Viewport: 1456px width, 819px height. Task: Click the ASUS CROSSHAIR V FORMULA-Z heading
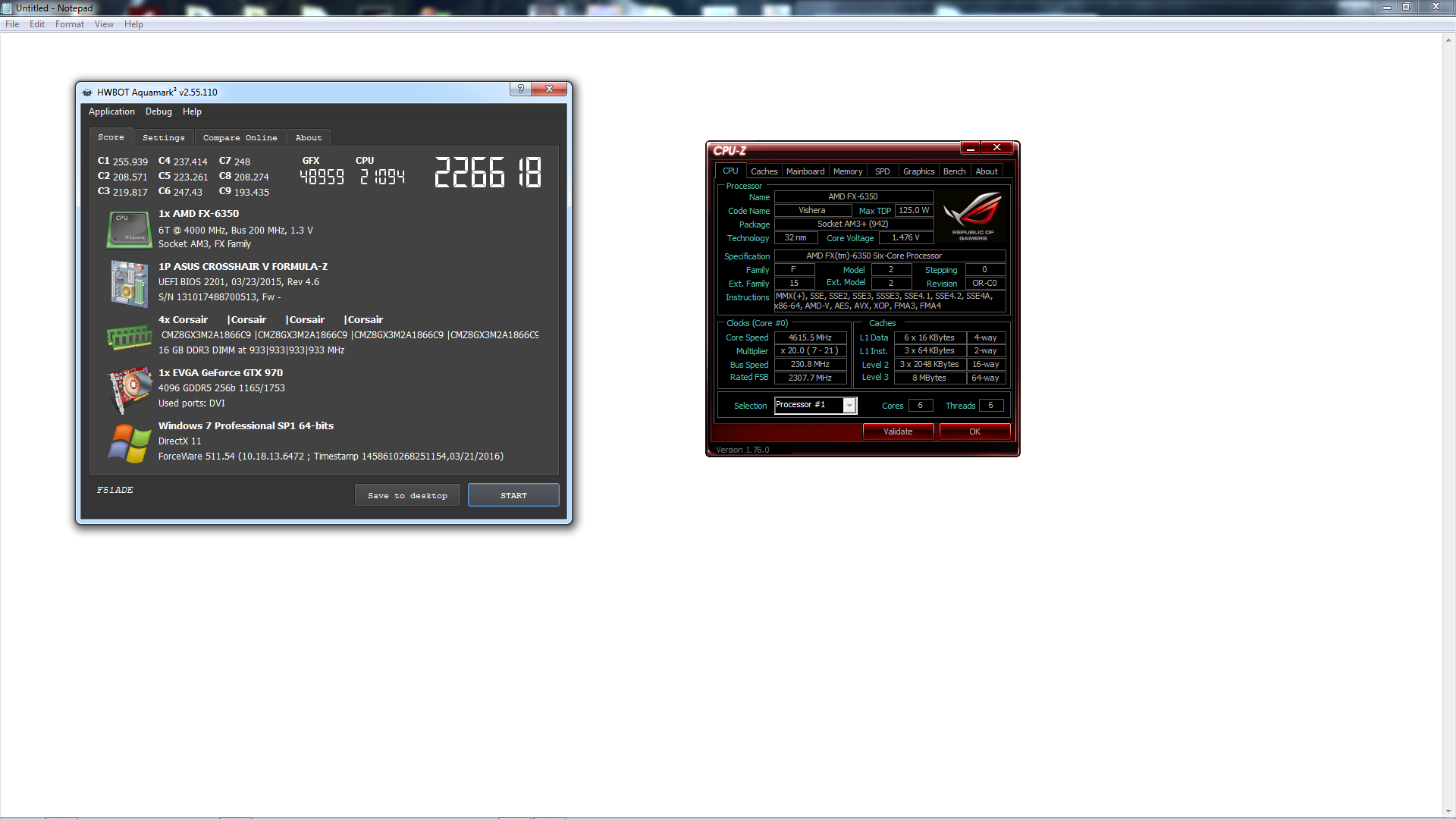click(243, 267)
